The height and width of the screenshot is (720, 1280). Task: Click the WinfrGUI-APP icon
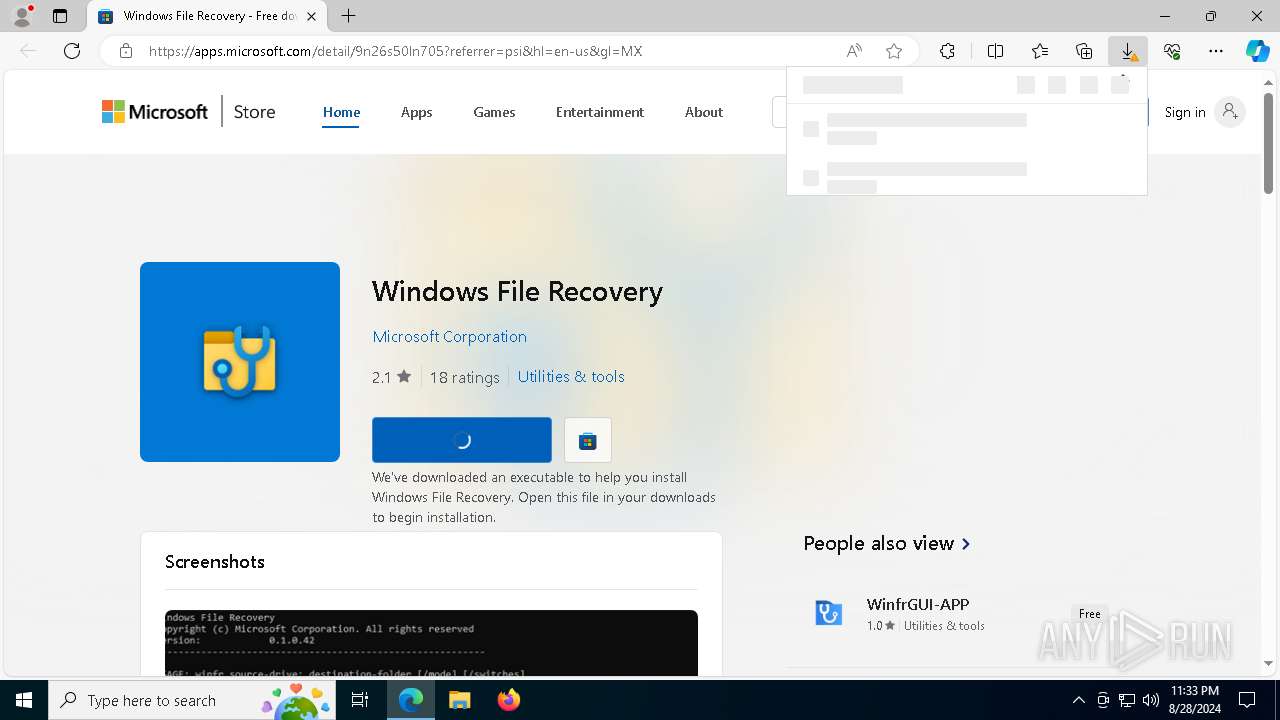coord(828,612)
